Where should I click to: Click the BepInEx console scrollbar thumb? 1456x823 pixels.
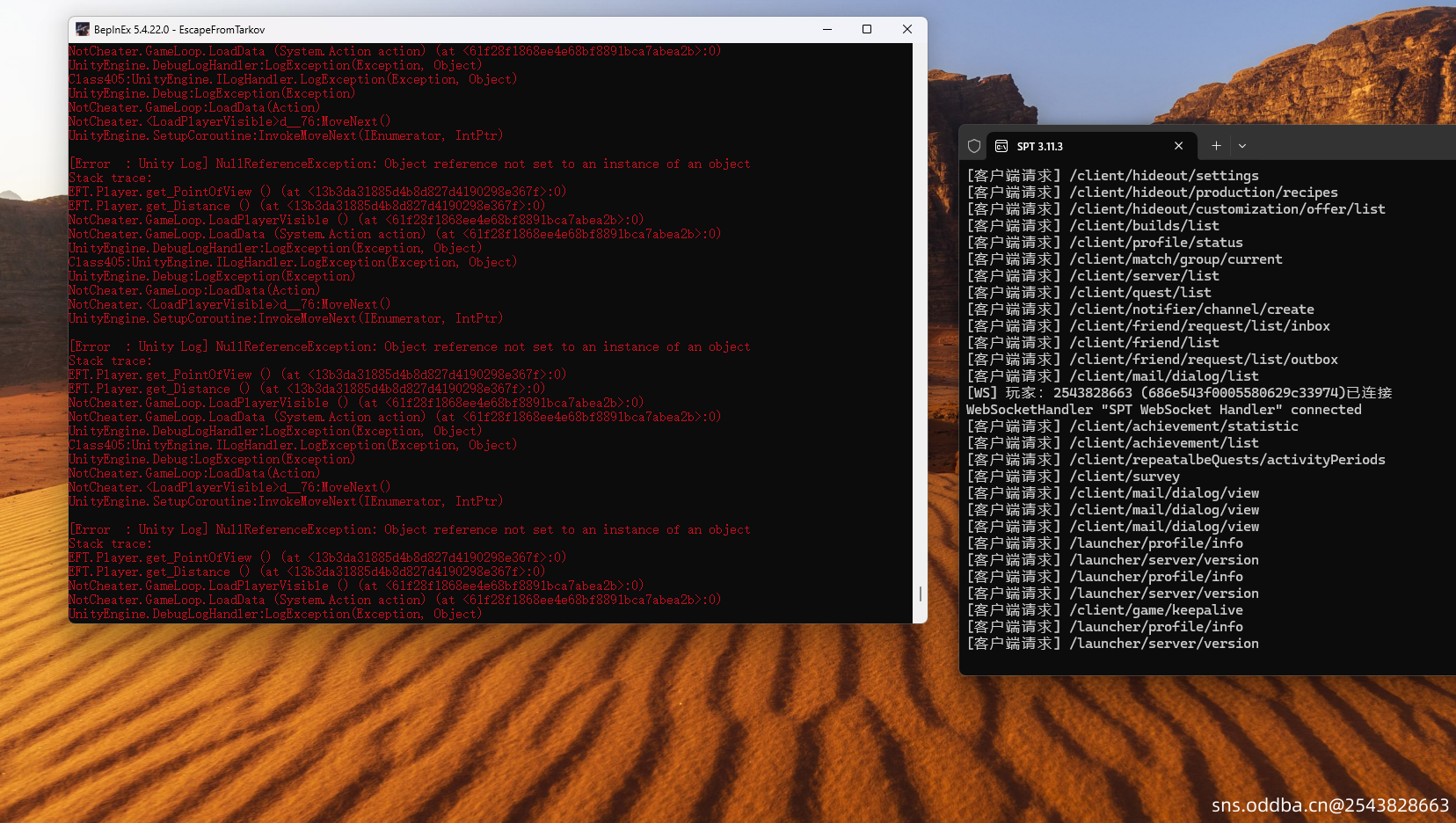point(921,594)
